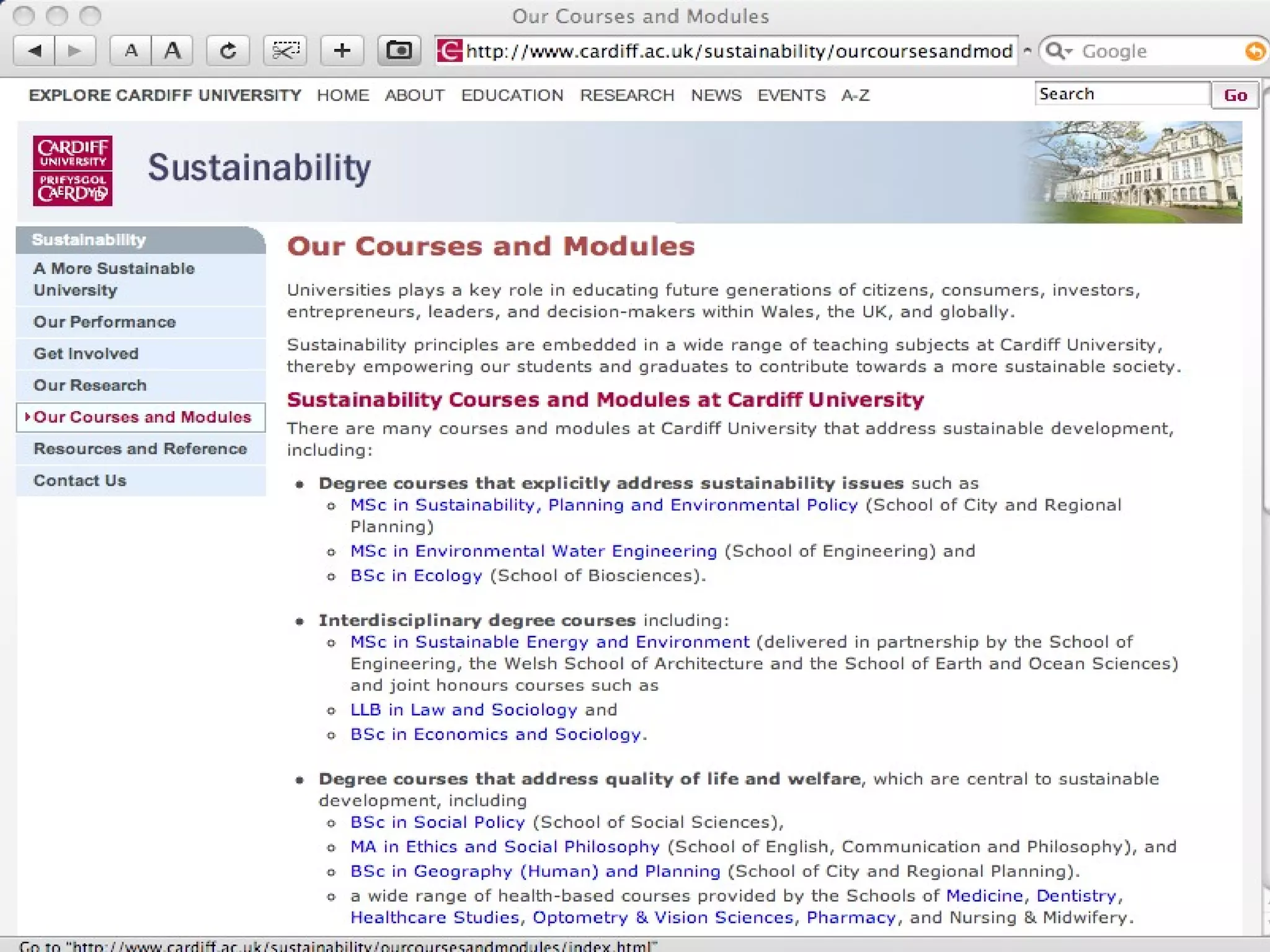Open Resources and Reference sidebar item
The width and height of the screenshot is (1270, 952).
point(140,449)
